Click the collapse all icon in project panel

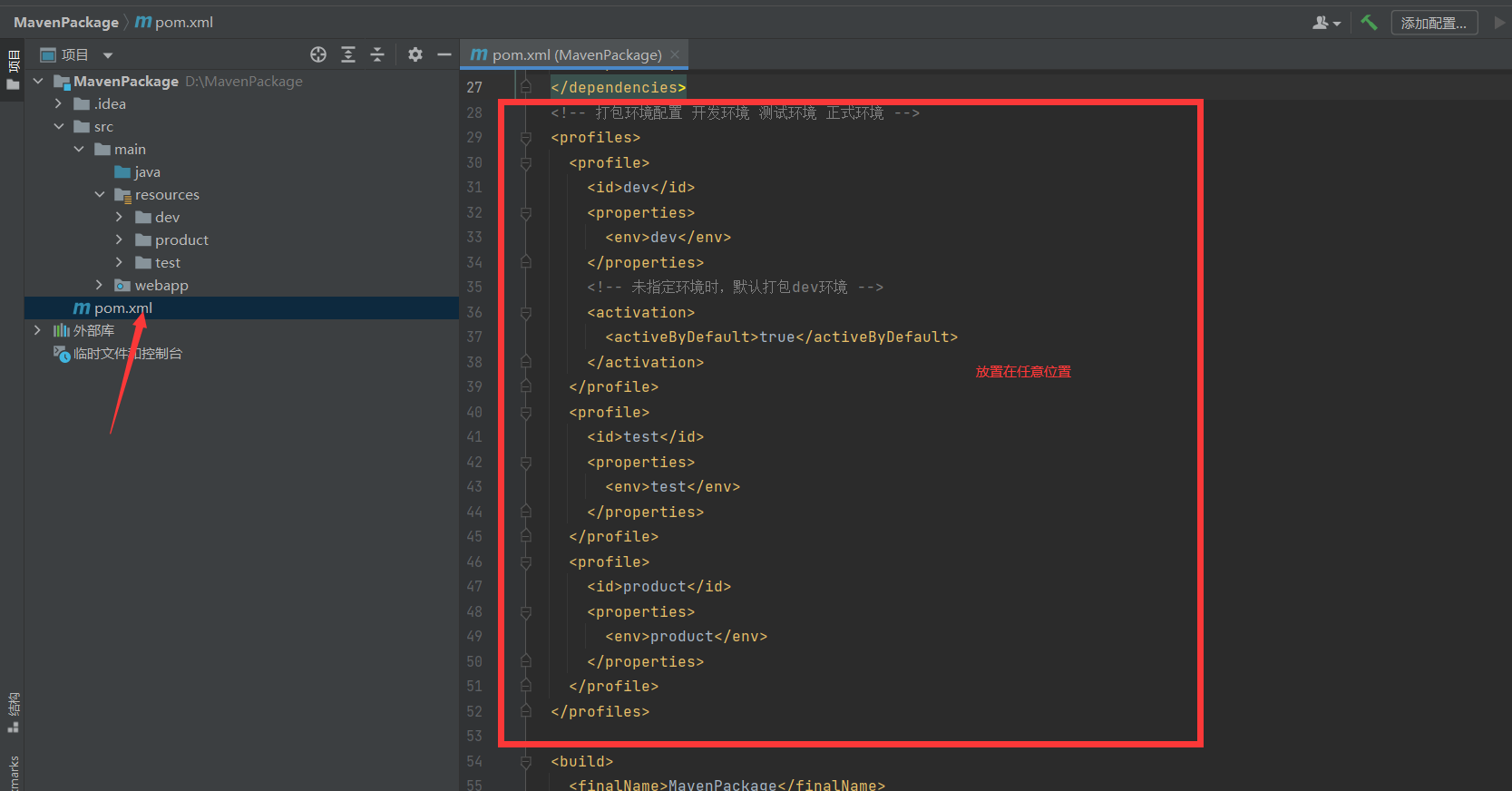click(377, 54)
